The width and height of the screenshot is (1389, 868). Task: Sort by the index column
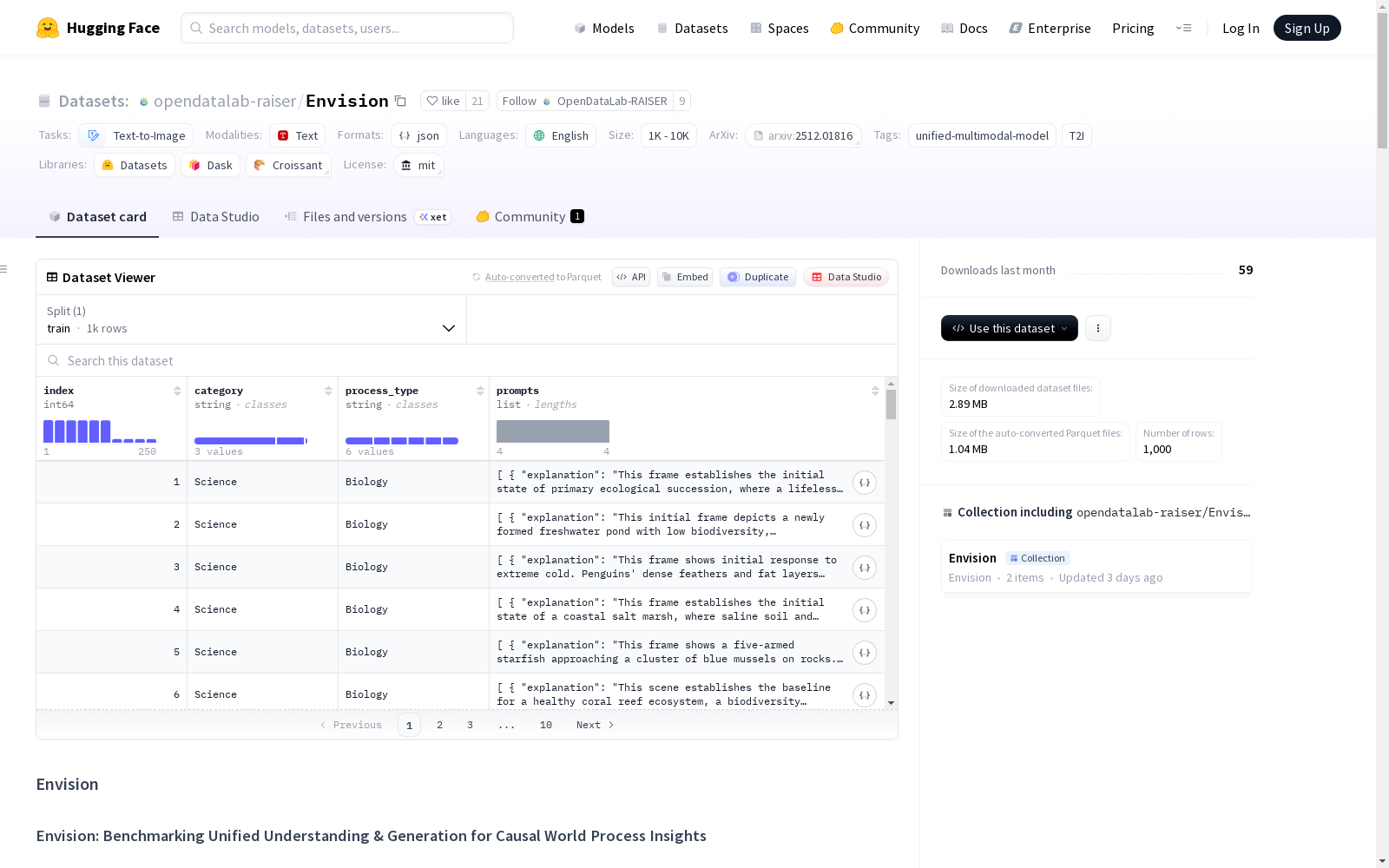point(177,391)
